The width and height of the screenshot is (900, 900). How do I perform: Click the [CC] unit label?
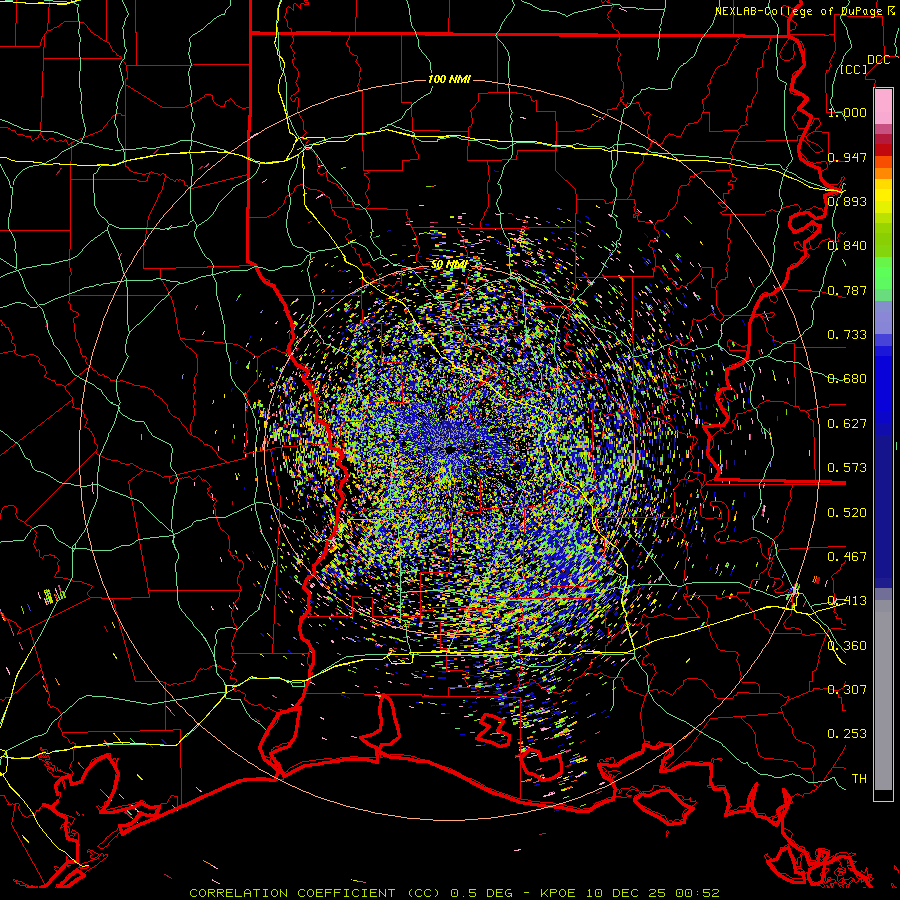click(x=854, y=69)
